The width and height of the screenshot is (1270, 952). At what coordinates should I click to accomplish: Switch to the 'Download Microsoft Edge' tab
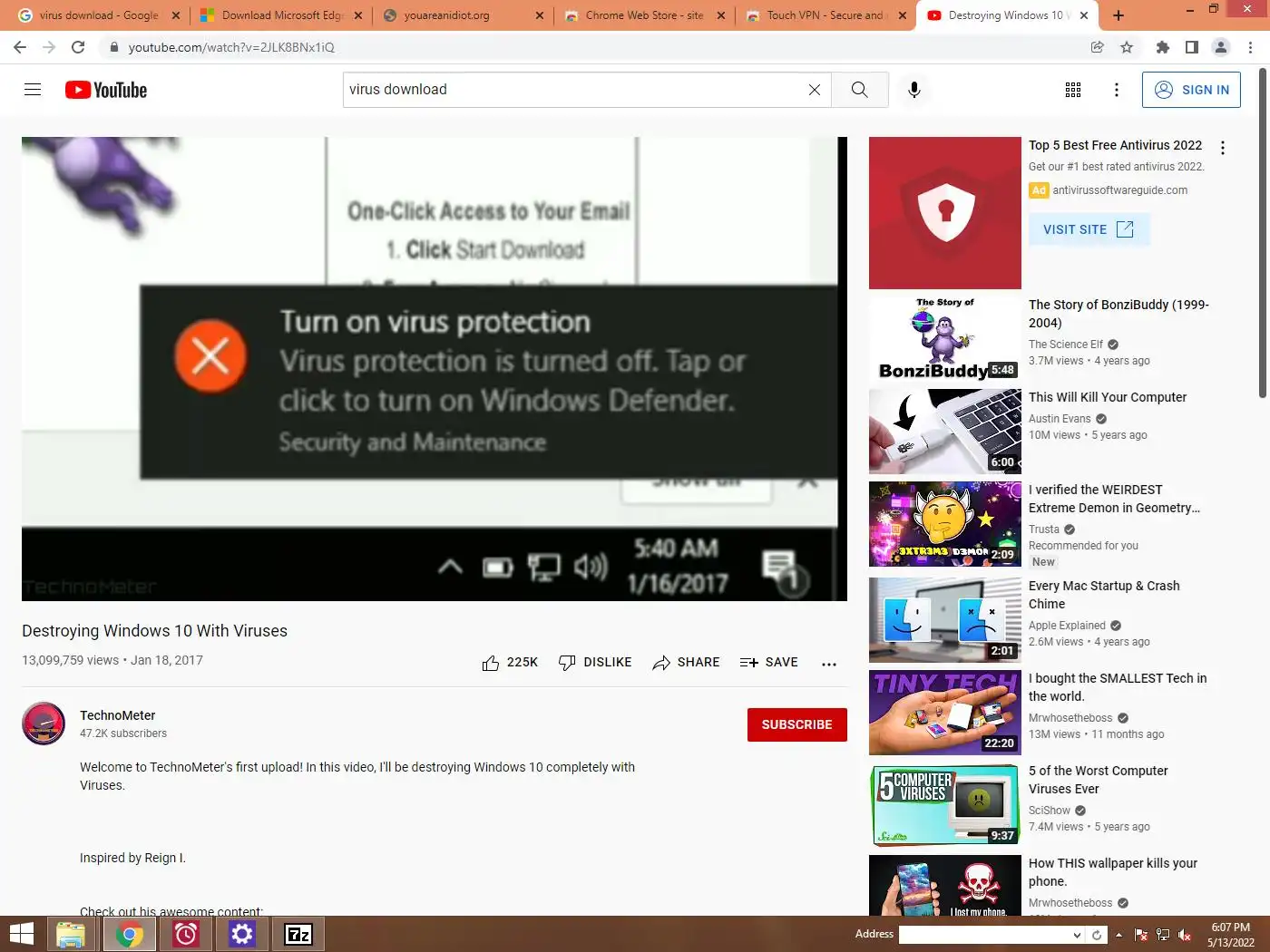click(280, 15)
